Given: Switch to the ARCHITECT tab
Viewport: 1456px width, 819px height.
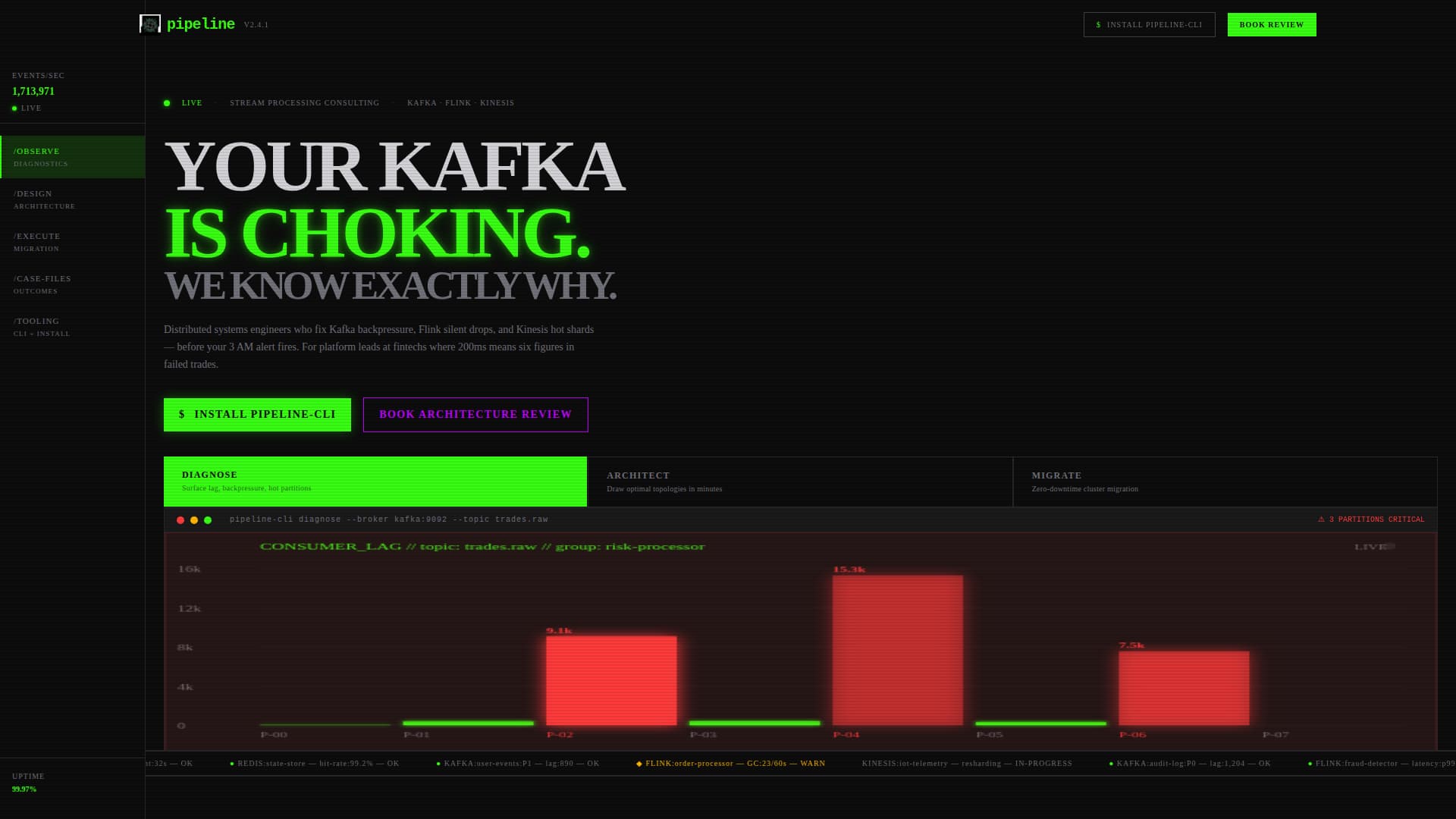Looking at the screenshot, I should [800, 482].
